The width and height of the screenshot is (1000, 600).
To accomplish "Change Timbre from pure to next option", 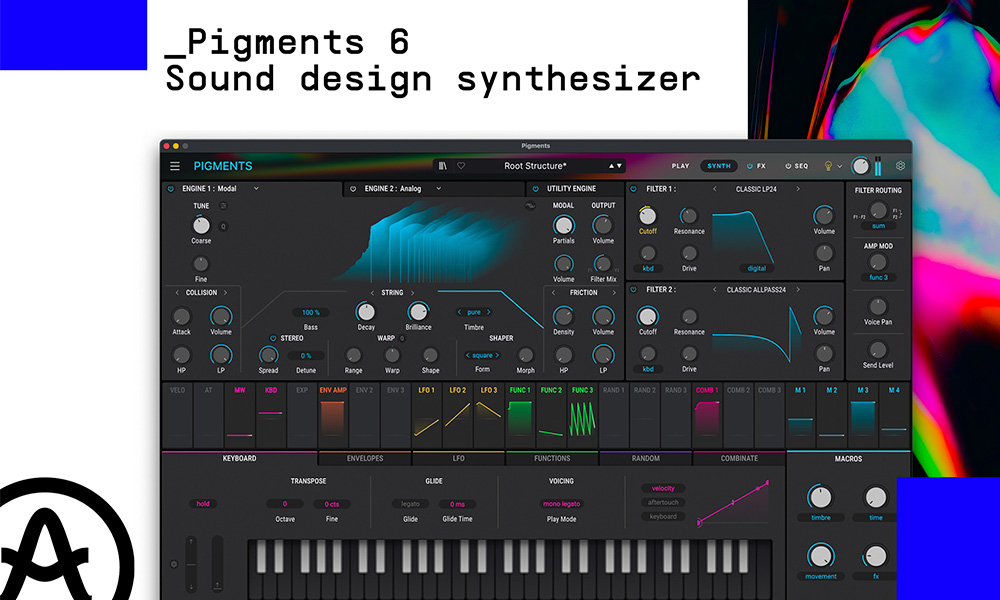I will point(489,312).
